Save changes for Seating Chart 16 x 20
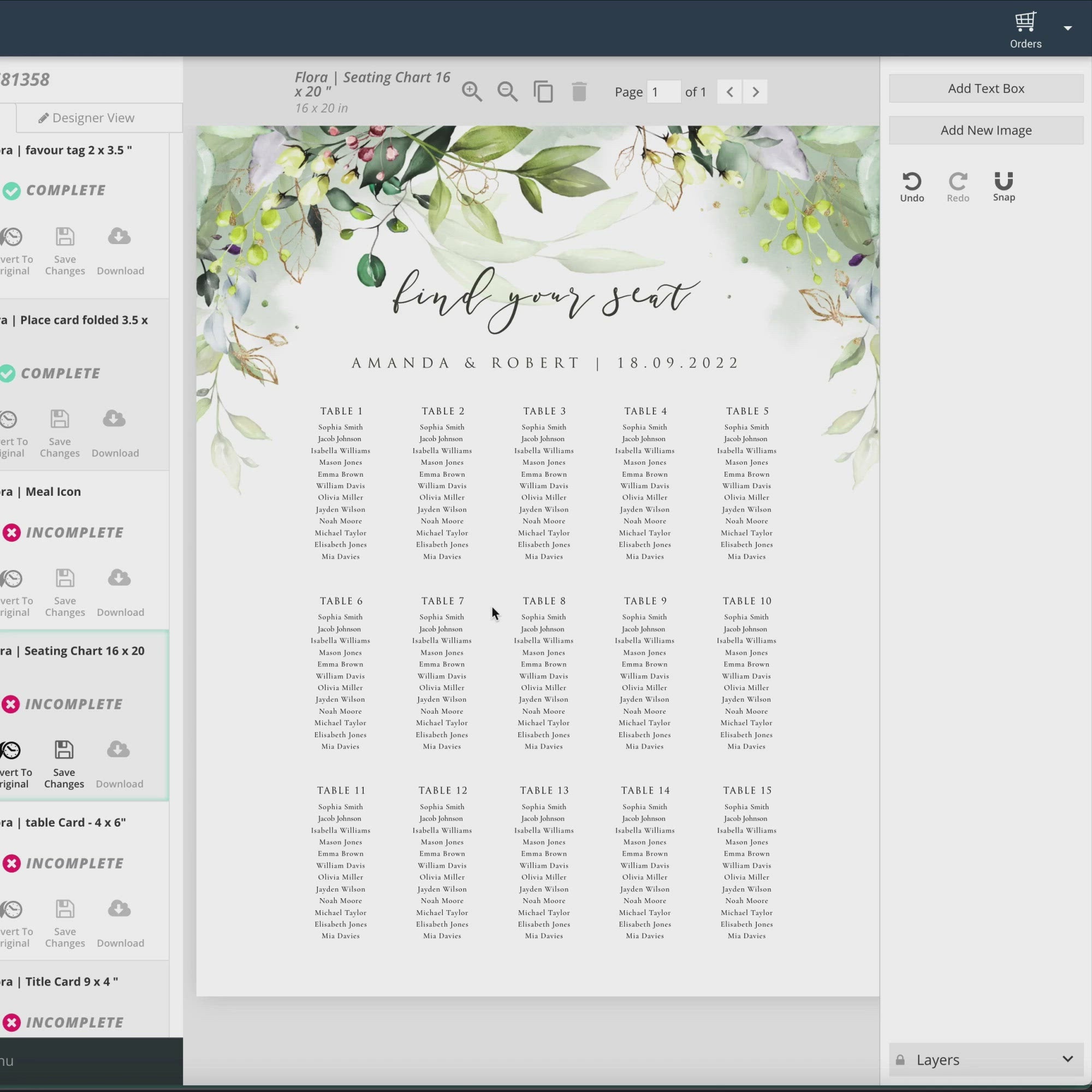1092x1092 pixels. coord(64,764)
